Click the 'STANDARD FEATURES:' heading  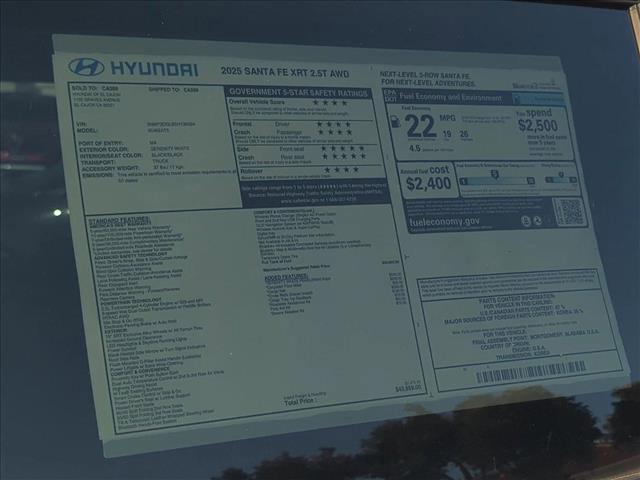(119, 221)
